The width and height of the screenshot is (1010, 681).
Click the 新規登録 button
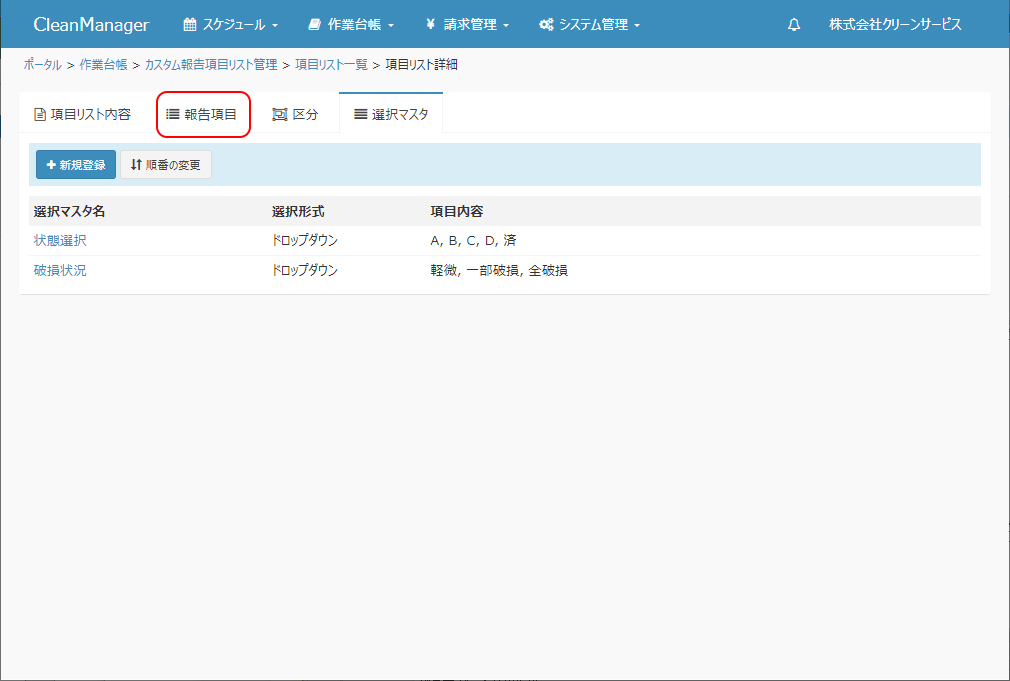(x=76, y=165)
